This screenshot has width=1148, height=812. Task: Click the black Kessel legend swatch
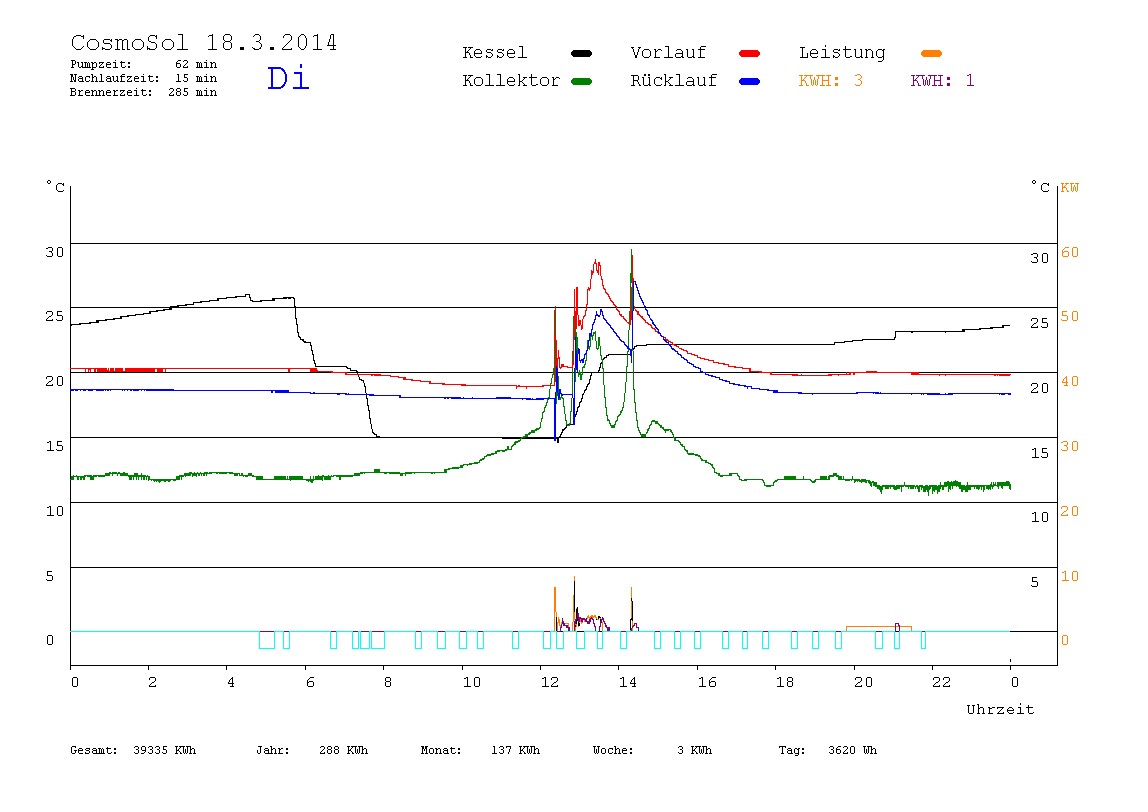pos(581,53)
